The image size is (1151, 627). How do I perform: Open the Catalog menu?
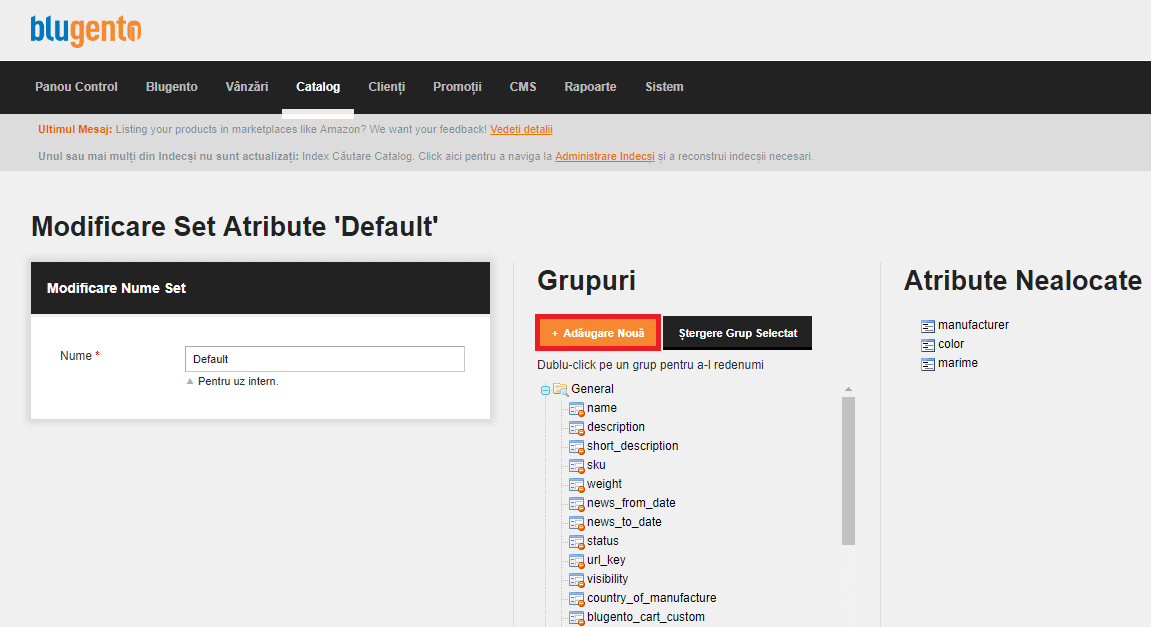318,87
